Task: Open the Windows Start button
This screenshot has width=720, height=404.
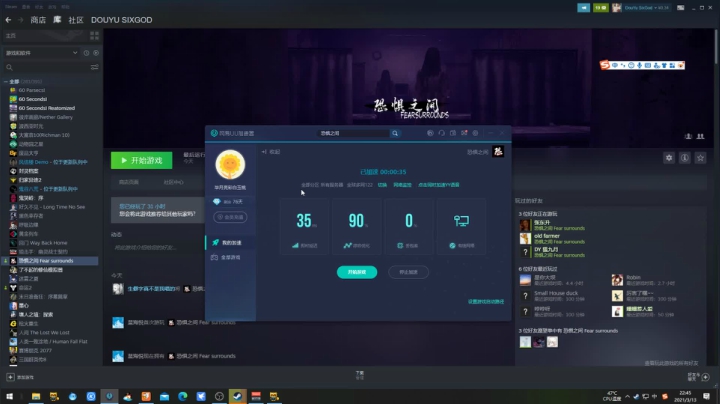Action: [9, 396]
